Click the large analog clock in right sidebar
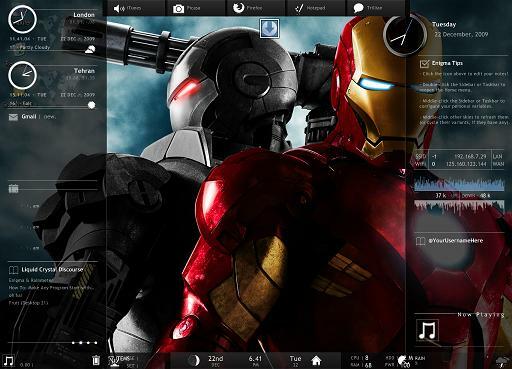The image size is (512, 369). click(x=405, y=36)
